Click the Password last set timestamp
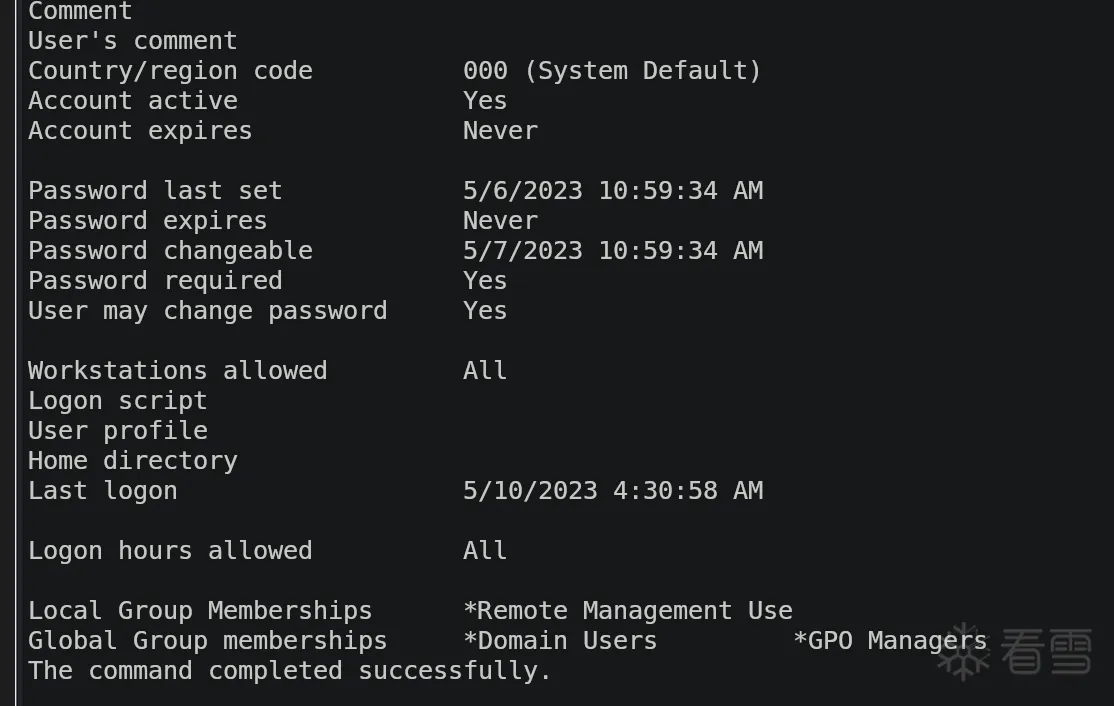1114x706 pixels. point(612,191)
